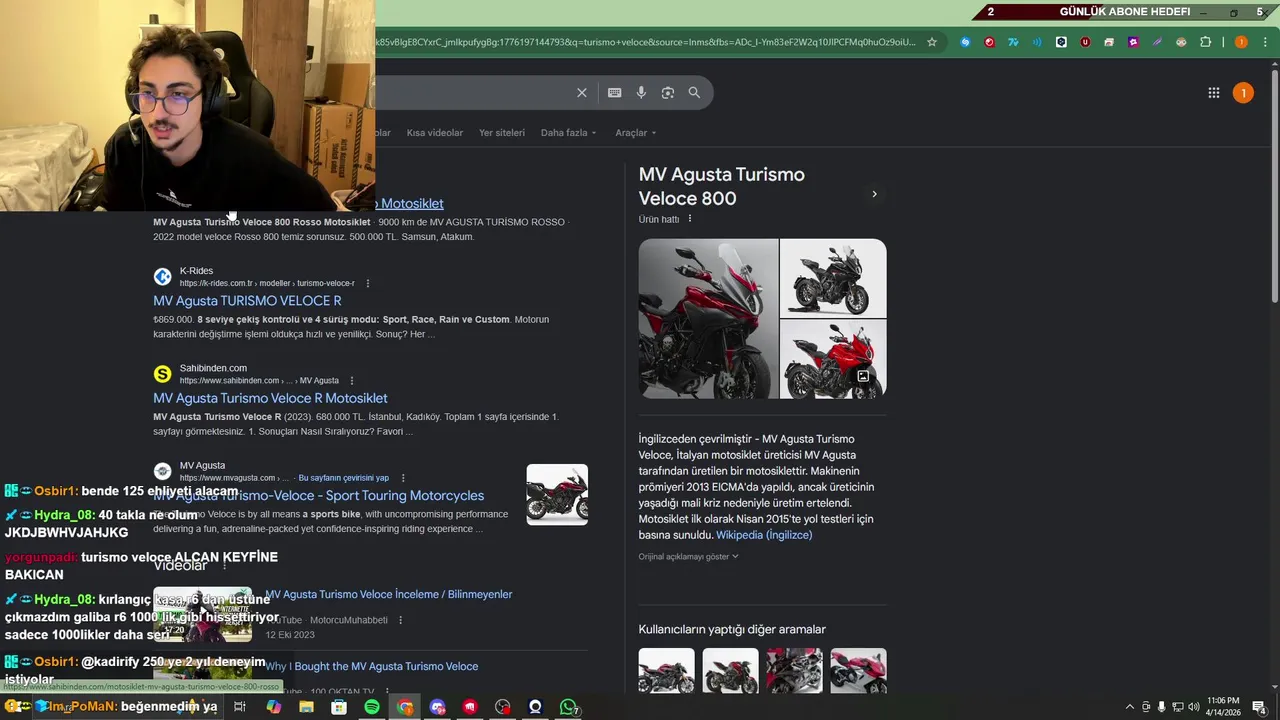This screenshot has width=1280, height=720.
Task: Expand Orijinal açıklamayı göster
Action: coord(688,557)
